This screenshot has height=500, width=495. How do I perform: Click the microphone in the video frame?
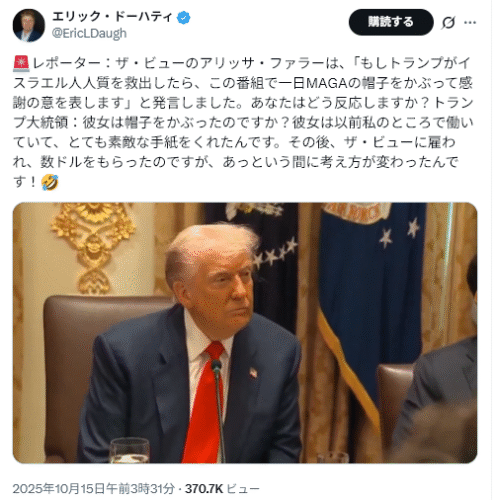[x=218, y=410]
